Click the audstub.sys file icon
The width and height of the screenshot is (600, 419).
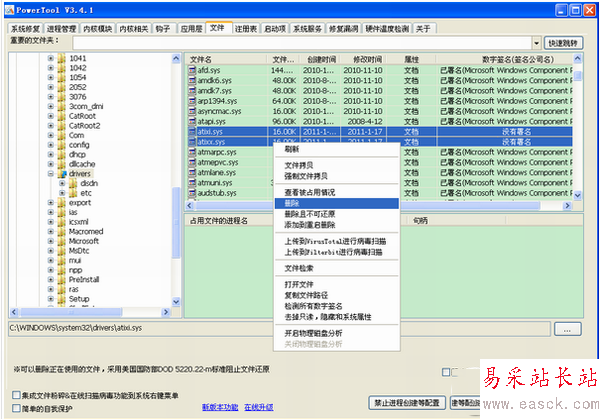coord(192,193)
